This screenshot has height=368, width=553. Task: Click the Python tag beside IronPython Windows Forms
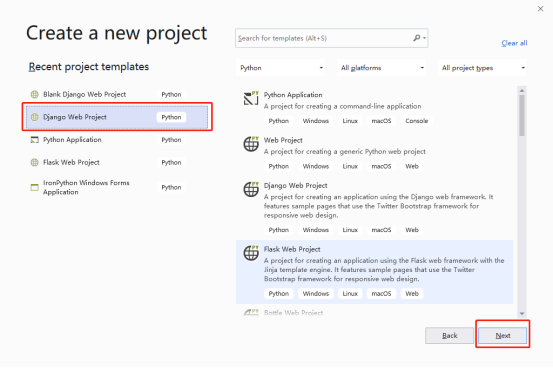pos(171,187)
